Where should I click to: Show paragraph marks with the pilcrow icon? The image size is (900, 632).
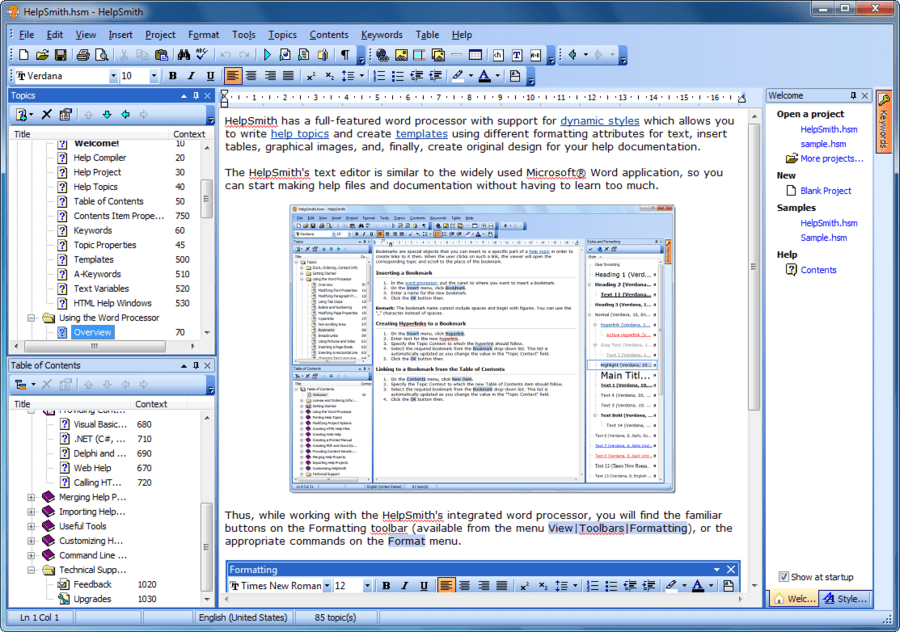click(345, 55)
